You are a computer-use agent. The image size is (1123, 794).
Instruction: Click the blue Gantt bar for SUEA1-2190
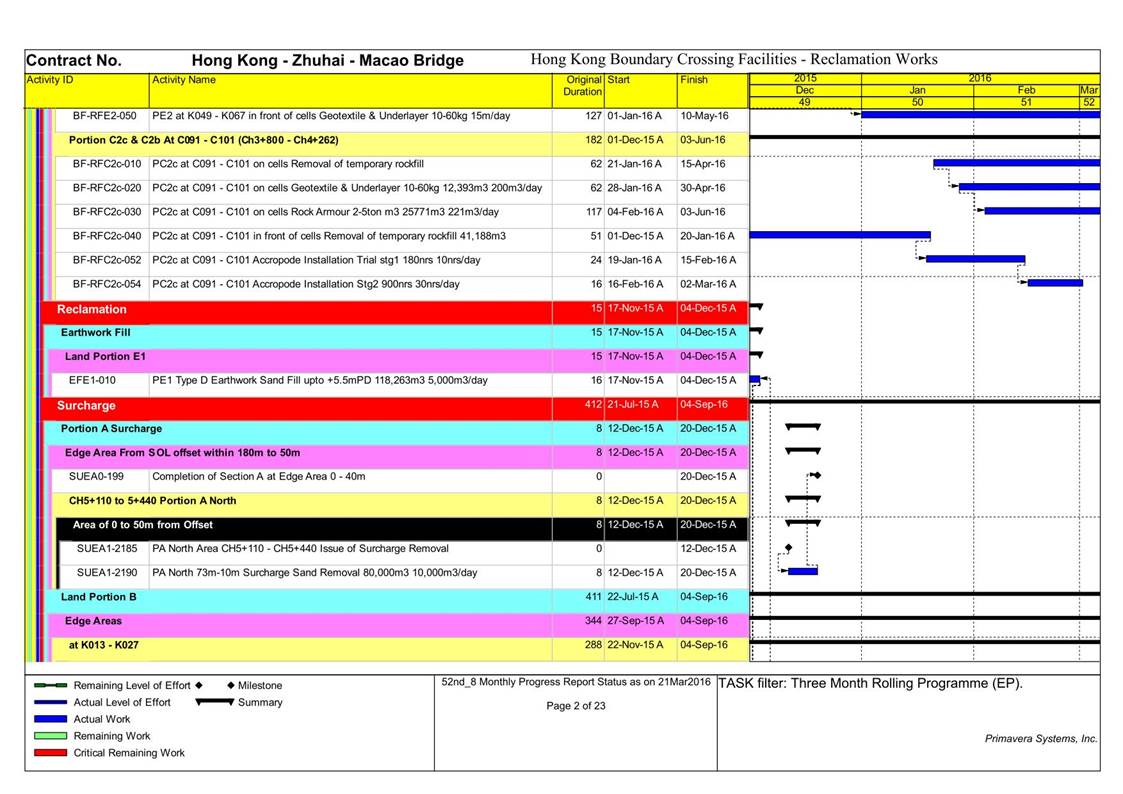(x=803, y=571)
